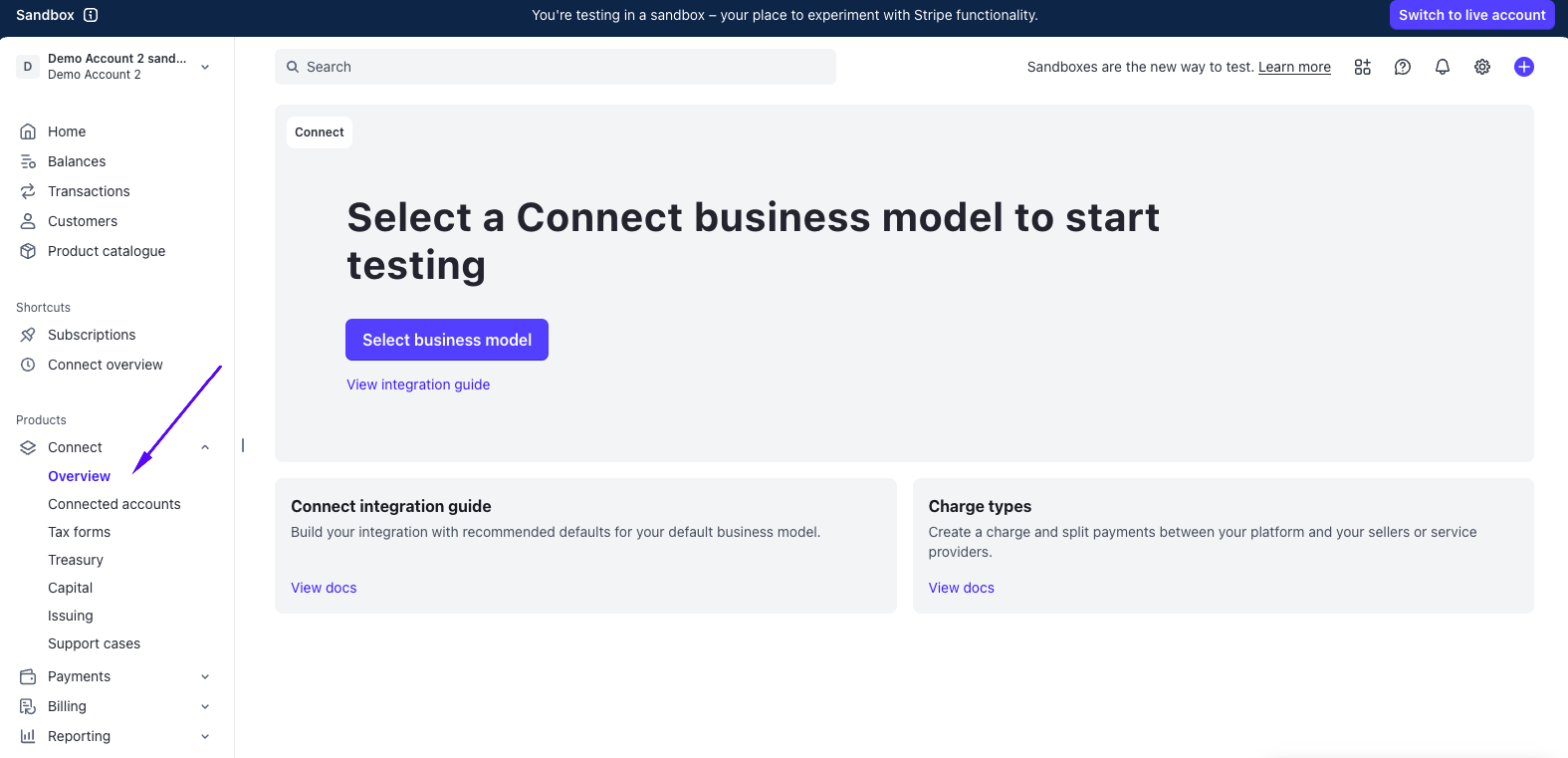
Task: Open Transactions in the sidebar
Action: pos(89,191)
